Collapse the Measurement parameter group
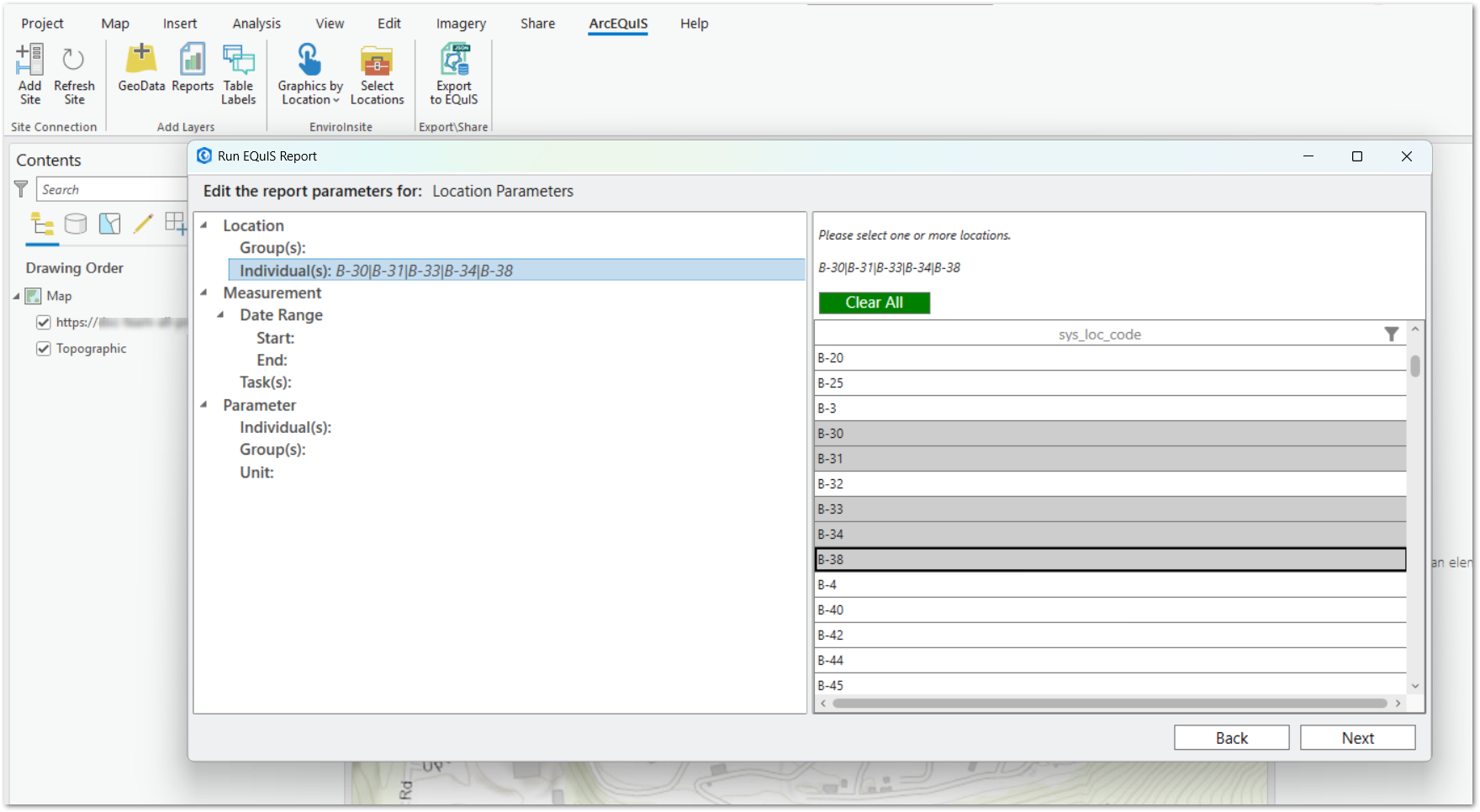 (203, 293)
